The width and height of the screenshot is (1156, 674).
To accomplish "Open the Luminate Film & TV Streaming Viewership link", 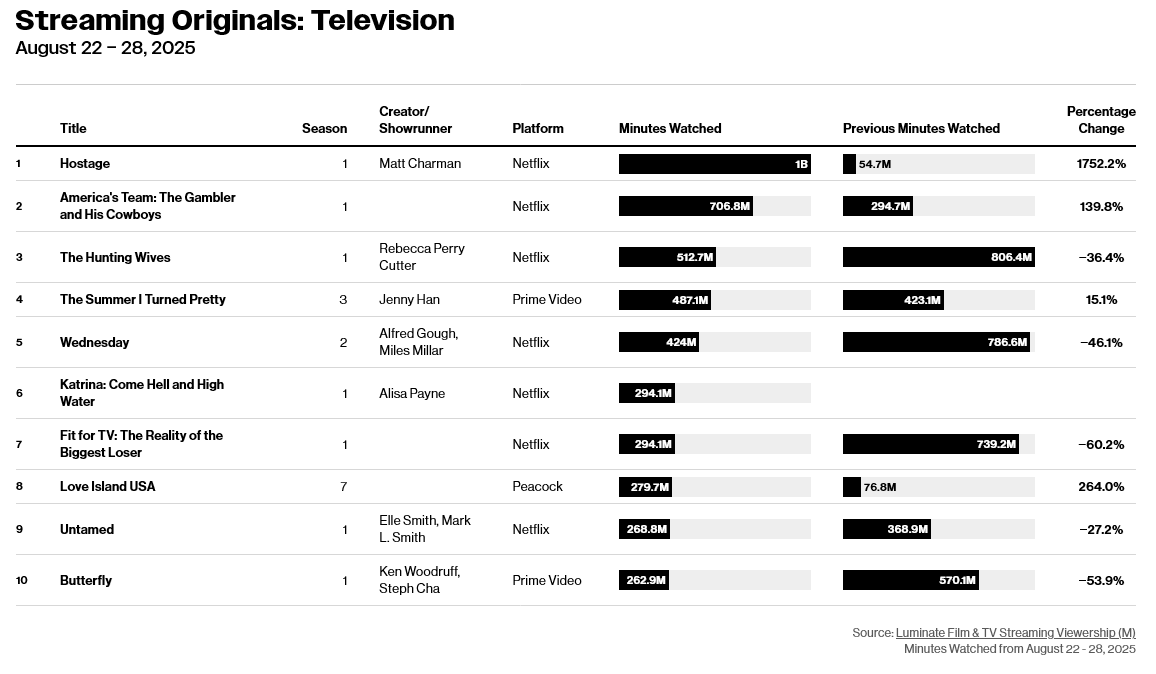I will 1015,633.
